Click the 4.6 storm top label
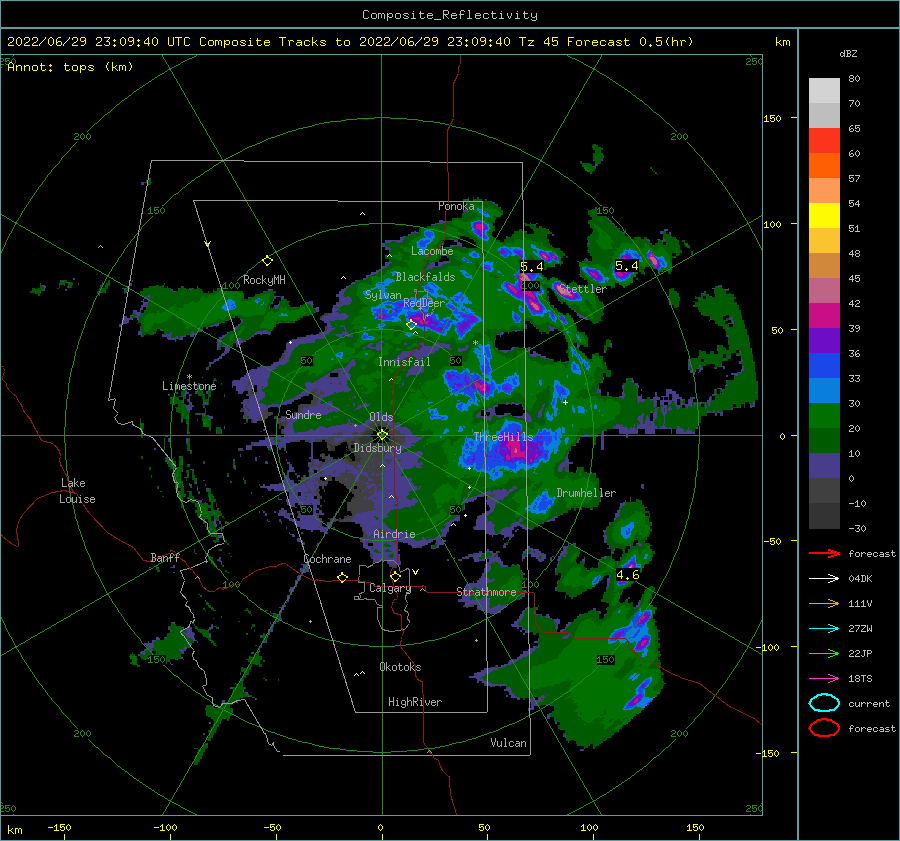This screenshot has width=900, height=841. [627, 575]
